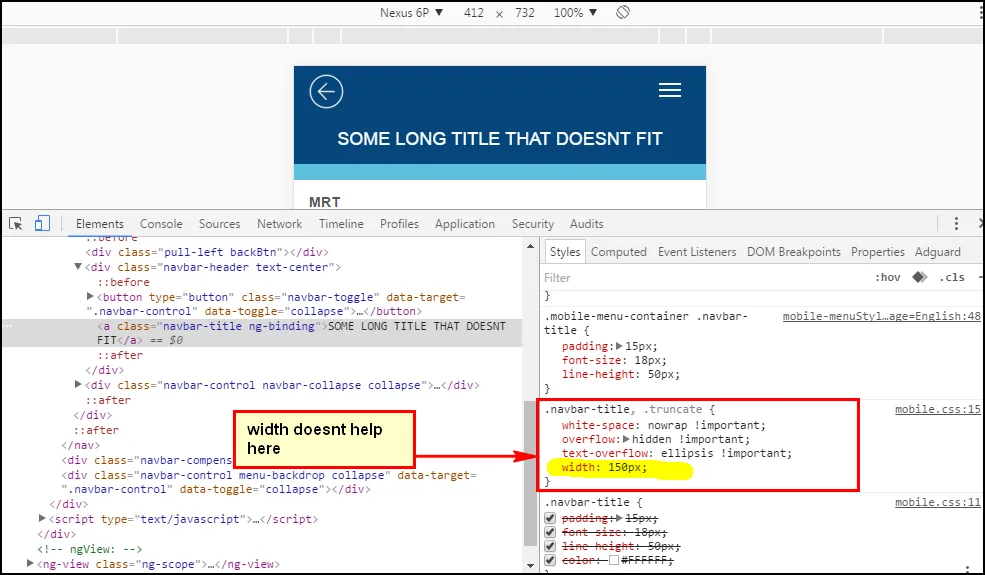Click the 'SOME LONG TITLE THAT DOESNT FIT' heading

click(x=500, y=139)
